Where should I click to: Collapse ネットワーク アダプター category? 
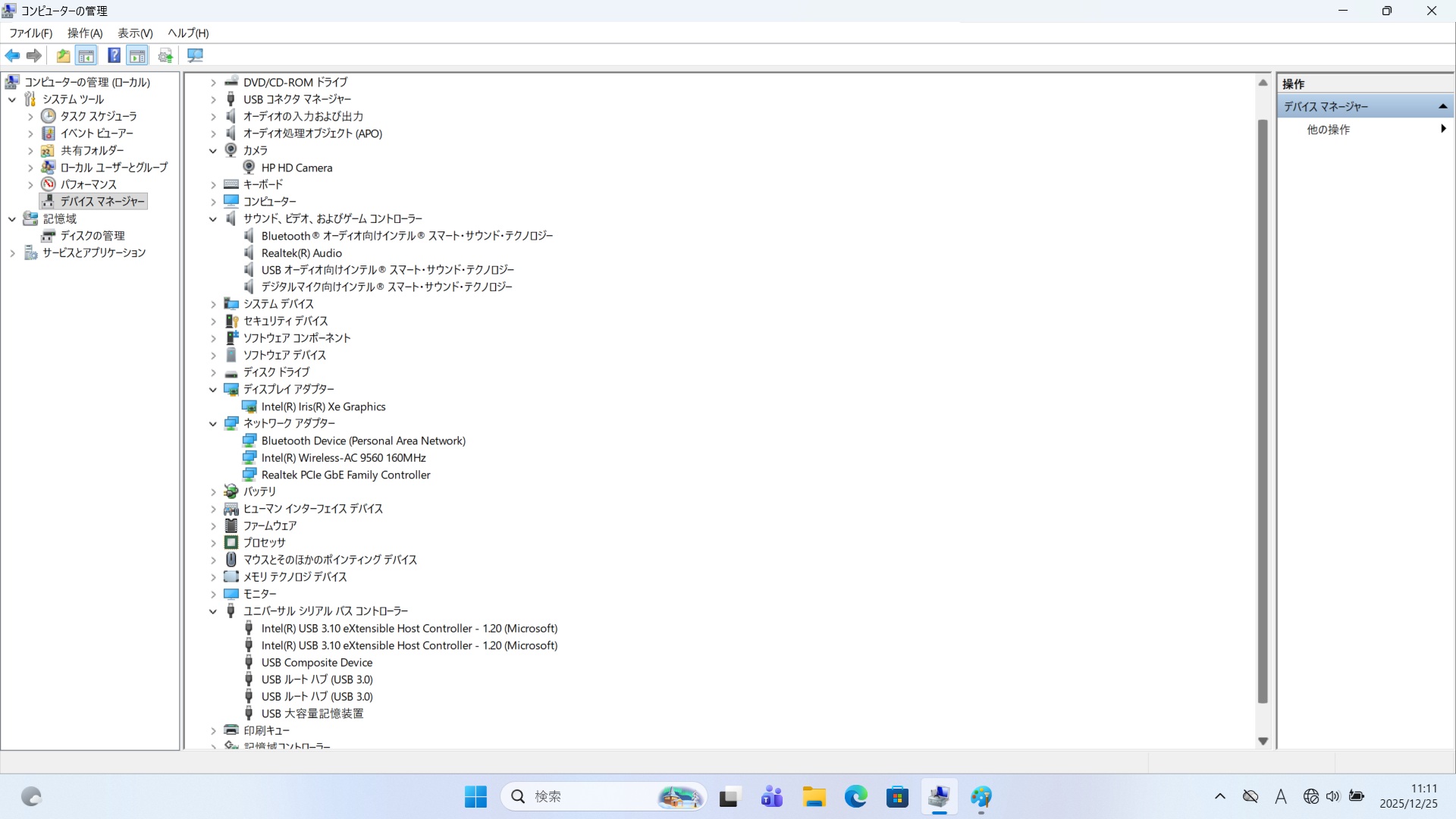click(213, 424)
